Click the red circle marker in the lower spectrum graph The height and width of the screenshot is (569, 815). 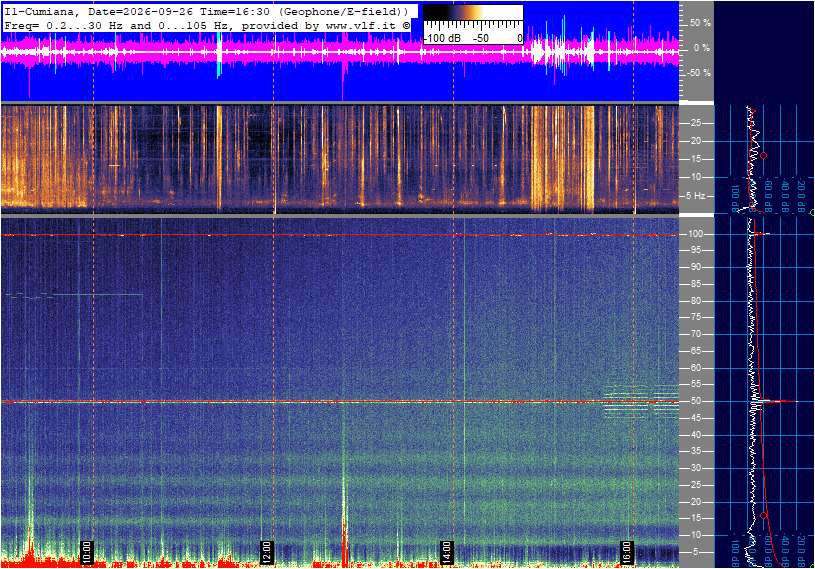[x=764, y=515]
